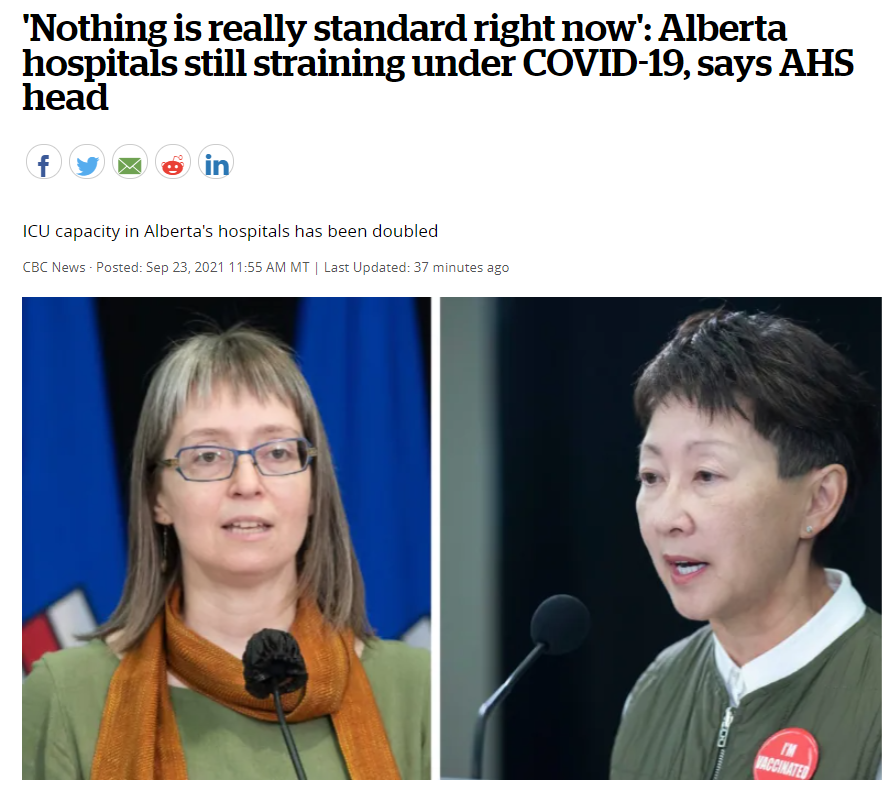The image size is (895, 786).
Task: Share the article via Twitter icon
Action: click(x=87, y=162)
